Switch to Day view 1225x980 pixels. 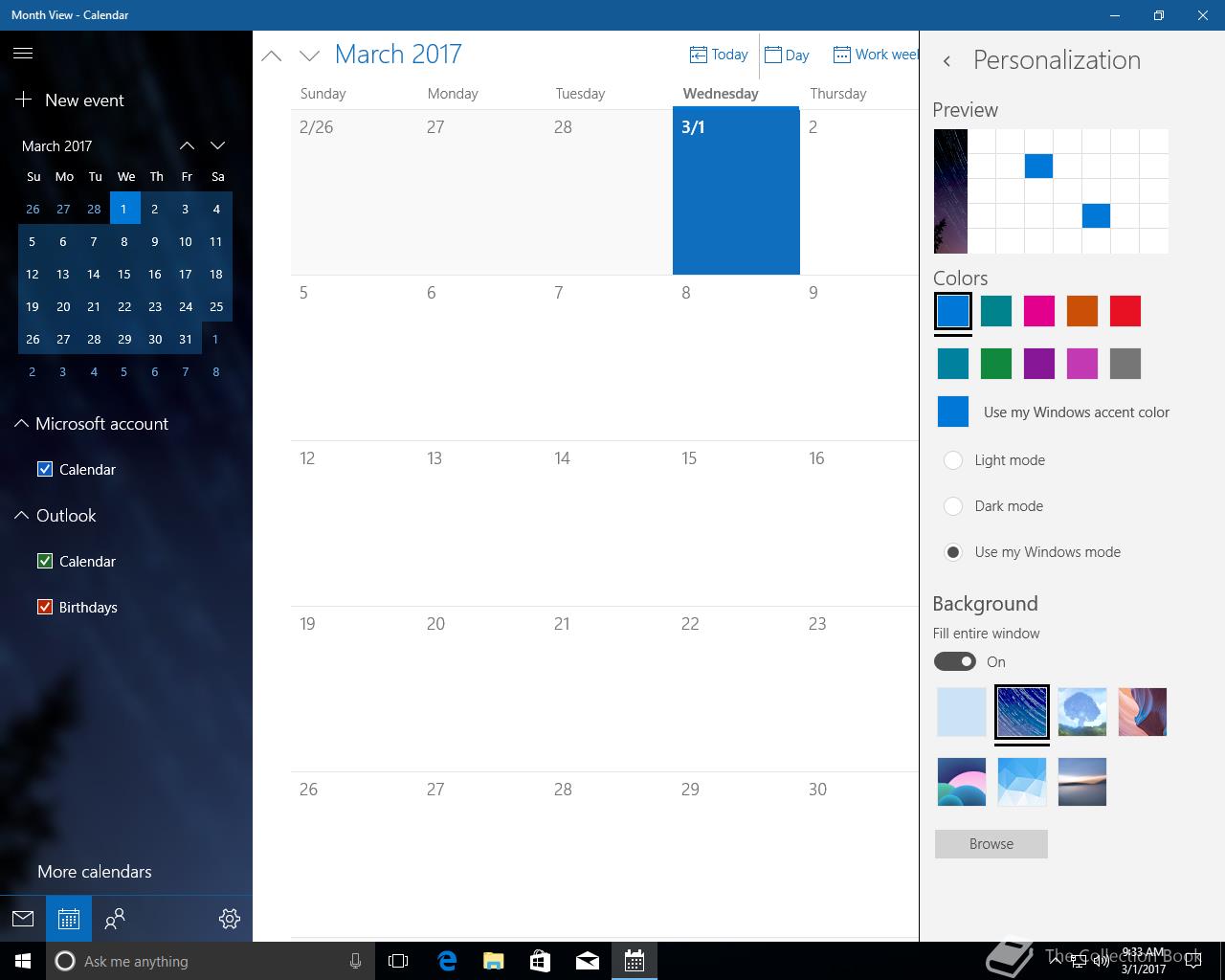pyautogui.click(x=787, y=55)
